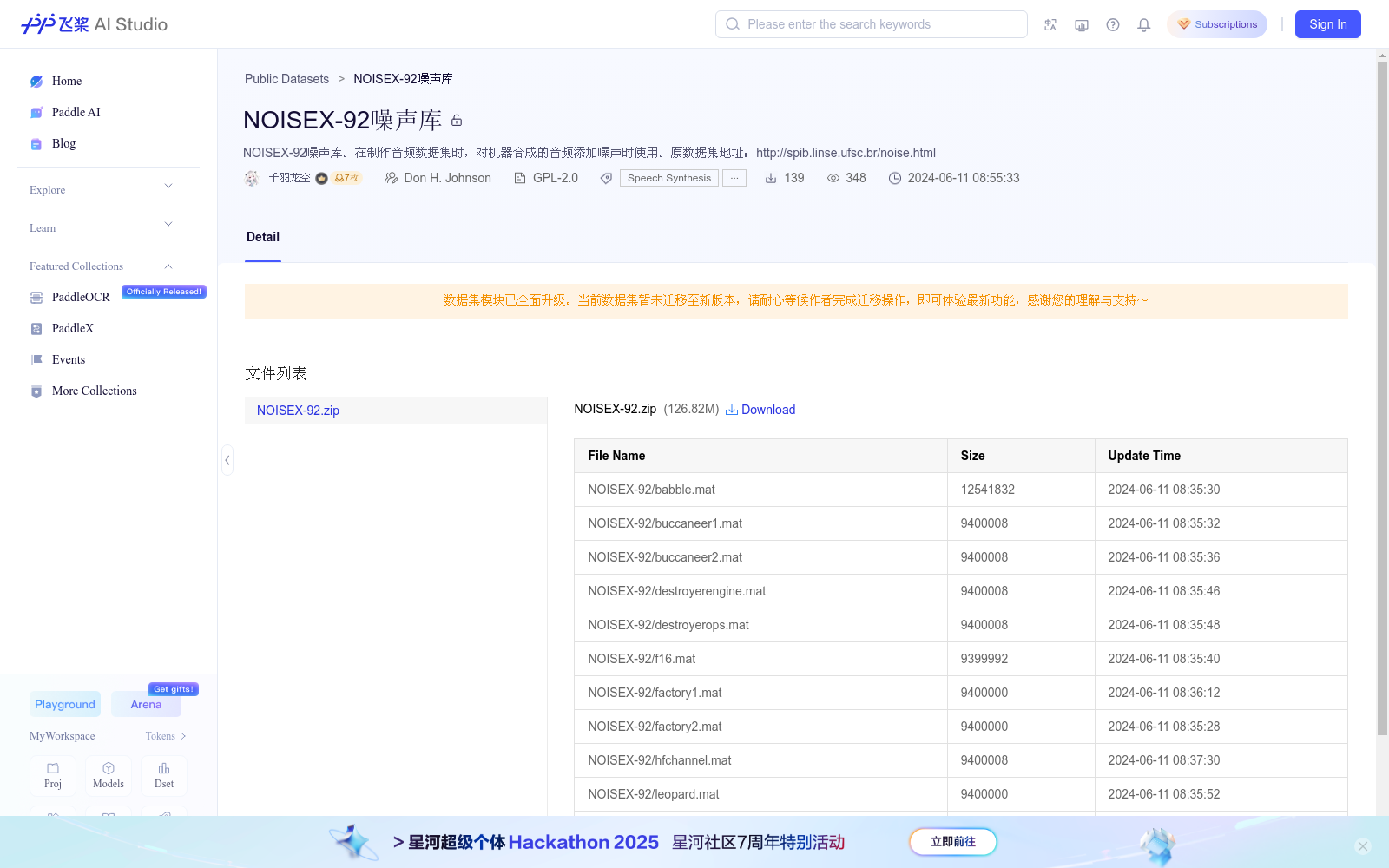Click the Events flag icon
Viewport: 1389px width, 868px height.
pyautogui.click(x=36, y=360)
